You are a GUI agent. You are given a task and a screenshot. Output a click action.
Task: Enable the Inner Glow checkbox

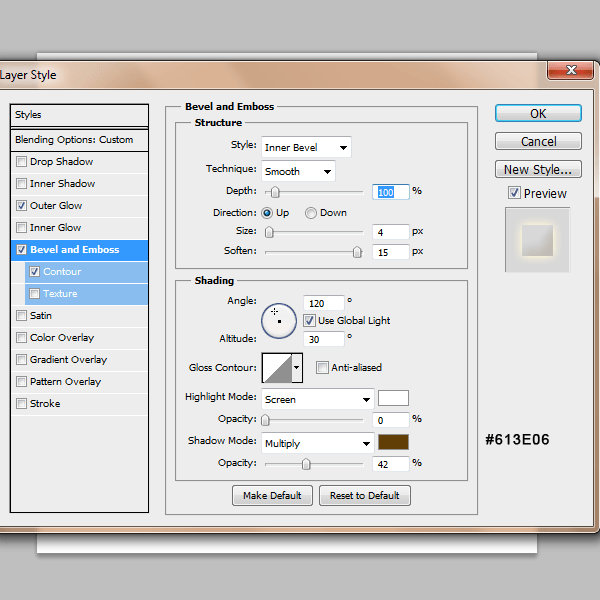(21, 228)
